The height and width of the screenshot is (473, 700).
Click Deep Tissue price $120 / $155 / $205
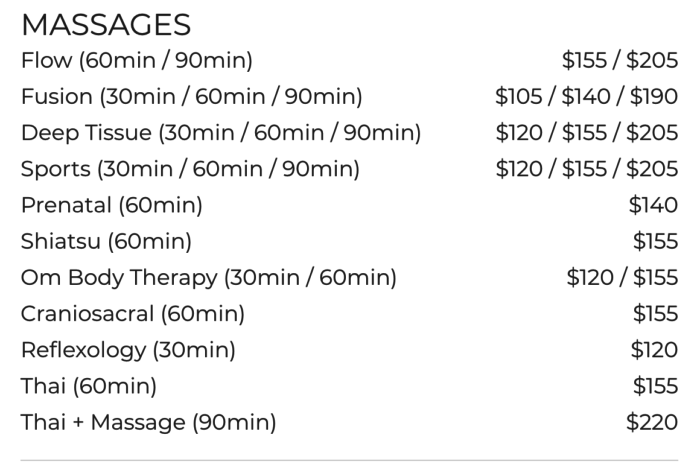[587, 133]
